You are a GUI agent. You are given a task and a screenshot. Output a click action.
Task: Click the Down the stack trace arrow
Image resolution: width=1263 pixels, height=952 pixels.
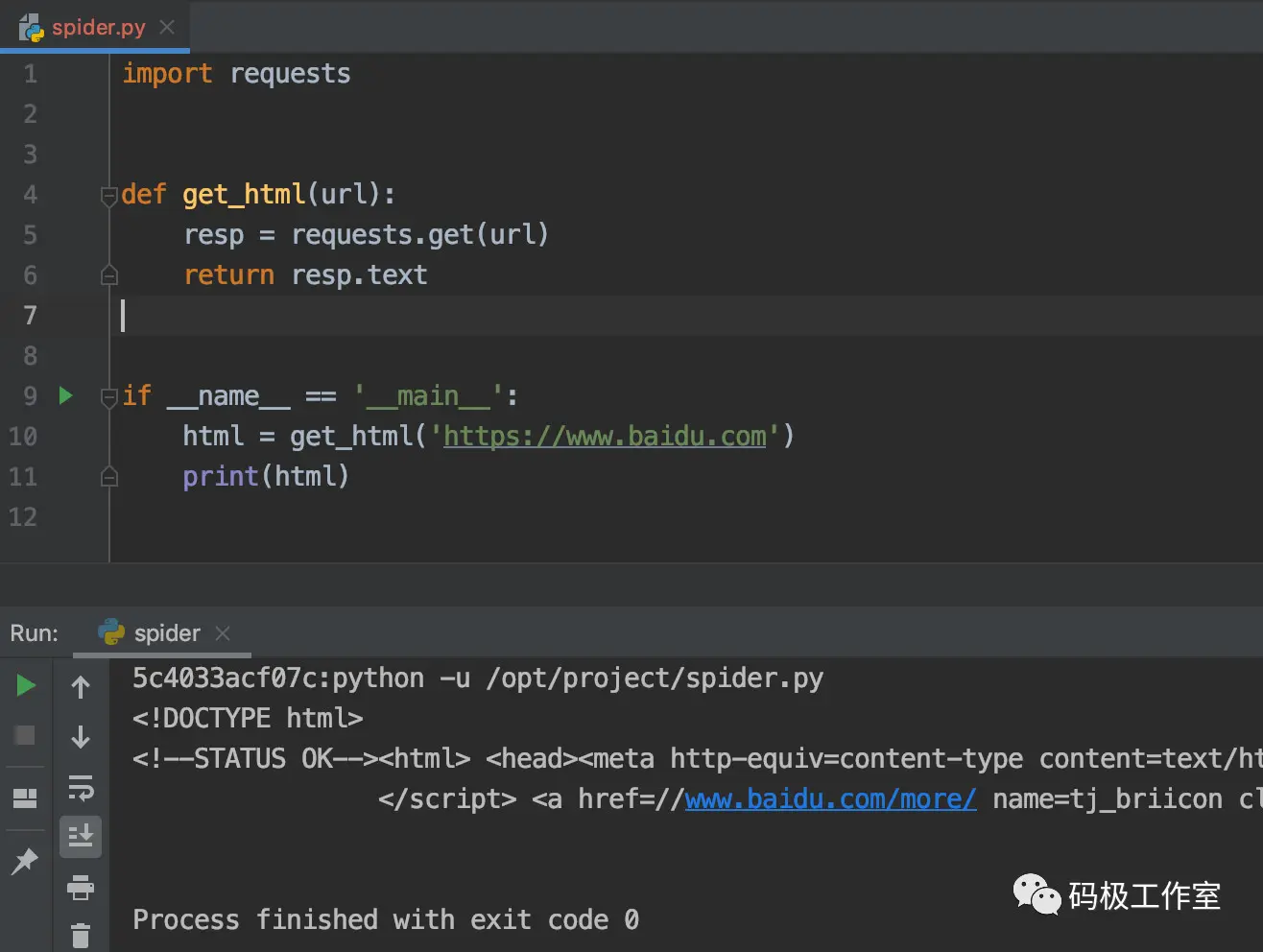coord(81,737)
